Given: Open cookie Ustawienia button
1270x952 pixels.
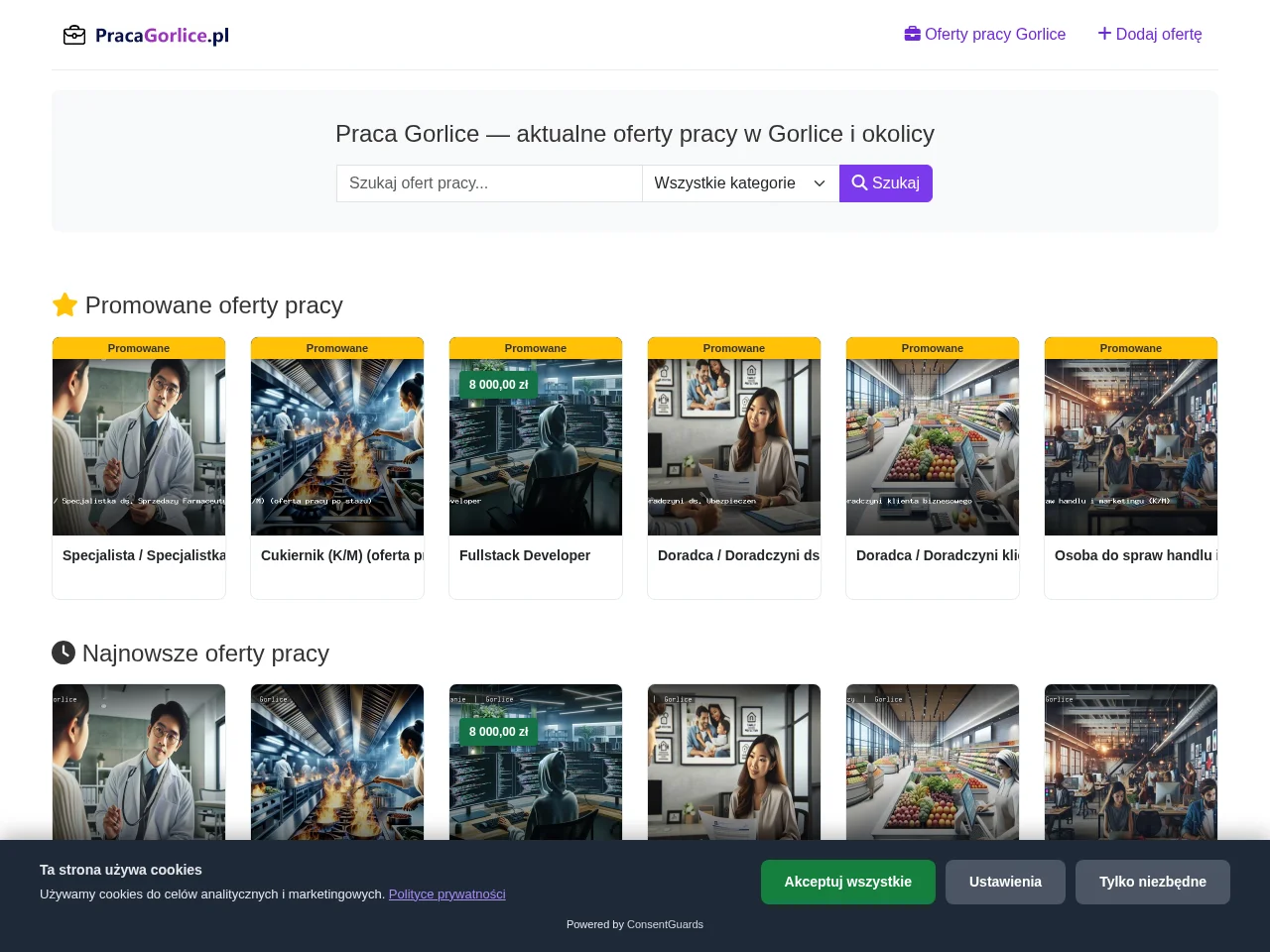Looking at the screenshot, I should click(x=1005, y=882).
